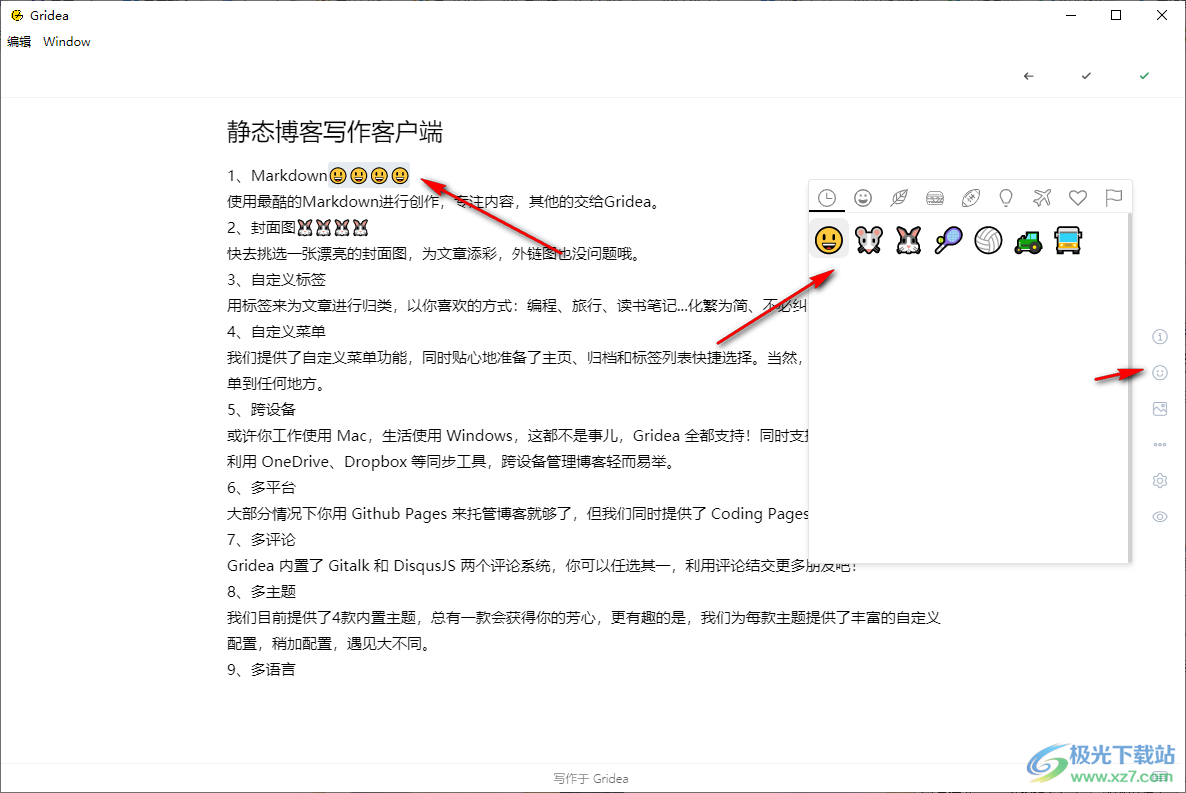Open the 编辑 menu

pyautogui.click(x=19, y=42)
